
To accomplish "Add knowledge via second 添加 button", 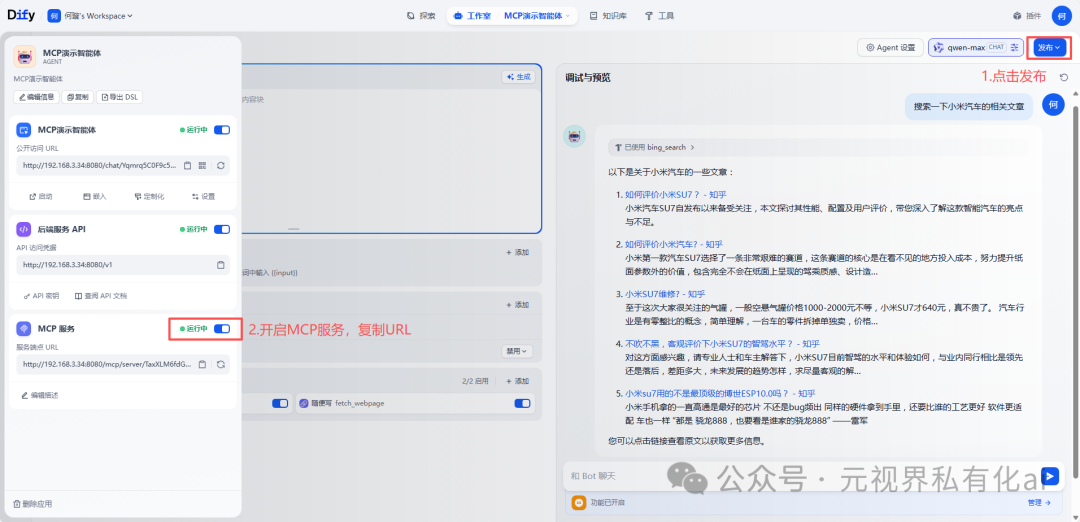I will click(x=517, y=304).
